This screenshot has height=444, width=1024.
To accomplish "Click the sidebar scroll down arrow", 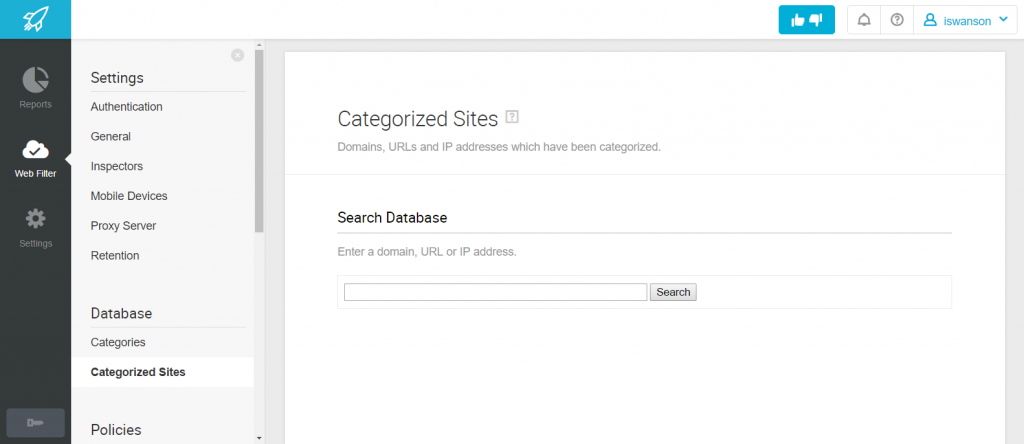I will click(x=259, y=438).
